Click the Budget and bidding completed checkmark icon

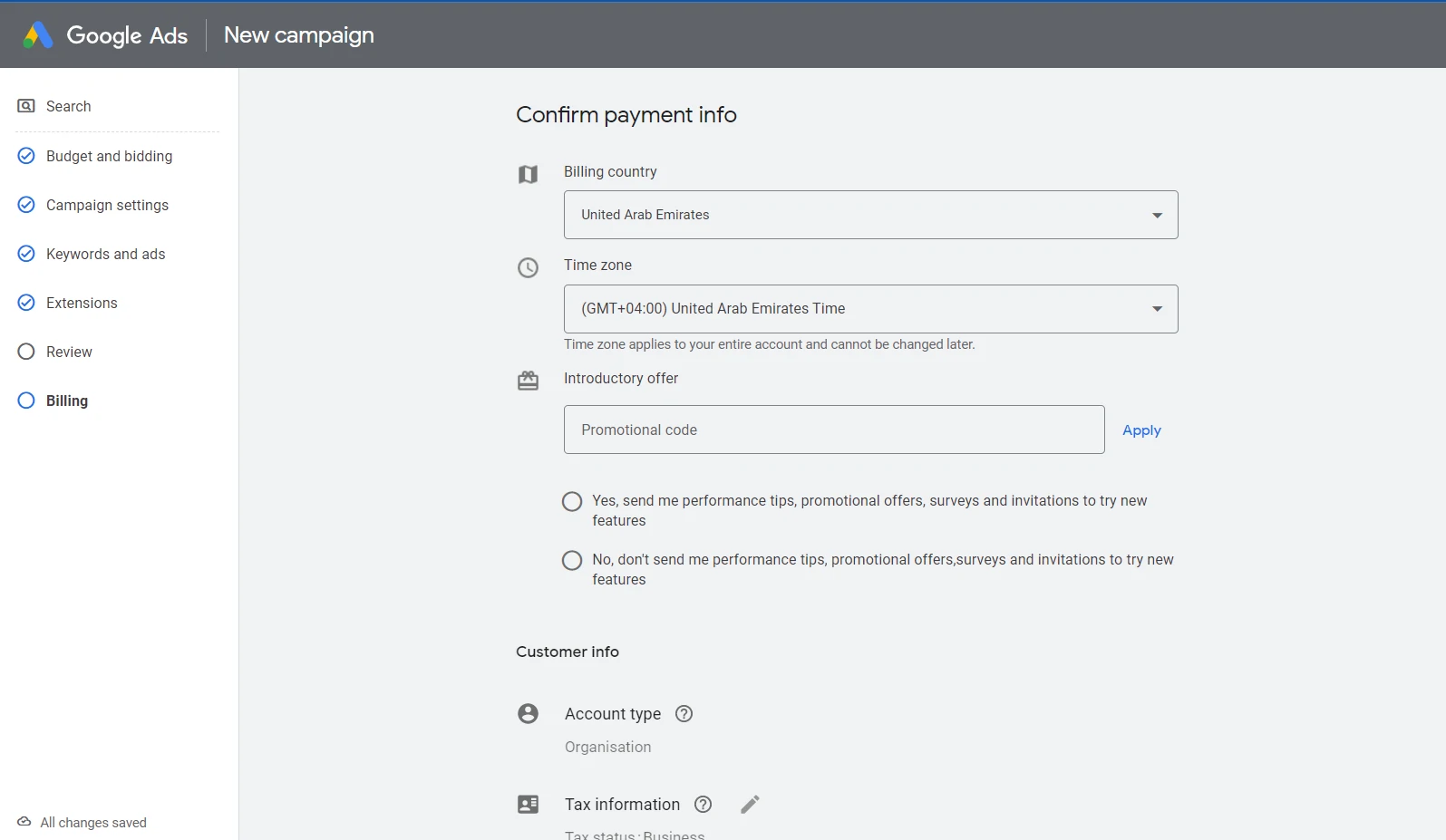coord(26,156)
